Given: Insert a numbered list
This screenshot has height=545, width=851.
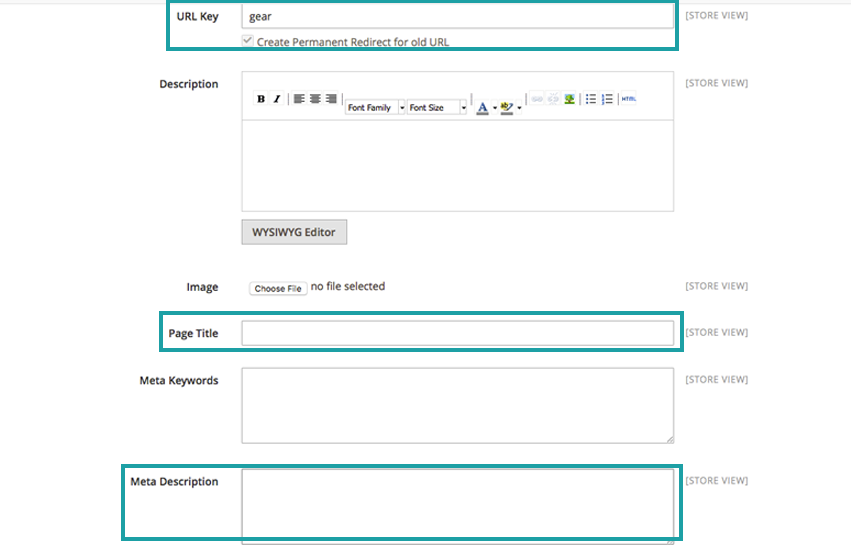Looking at the screenshot, I should pos(607,99).
